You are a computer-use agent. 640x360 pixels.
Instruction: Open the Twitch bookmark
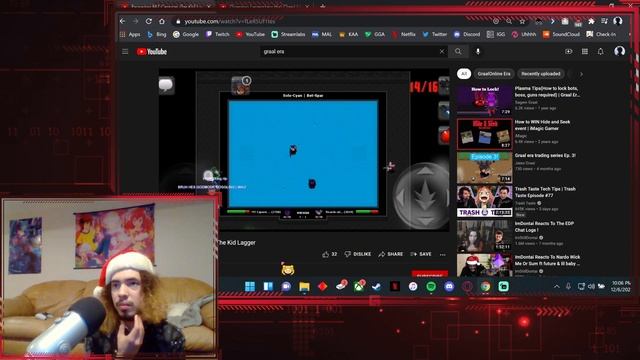(x=218, y=35)
